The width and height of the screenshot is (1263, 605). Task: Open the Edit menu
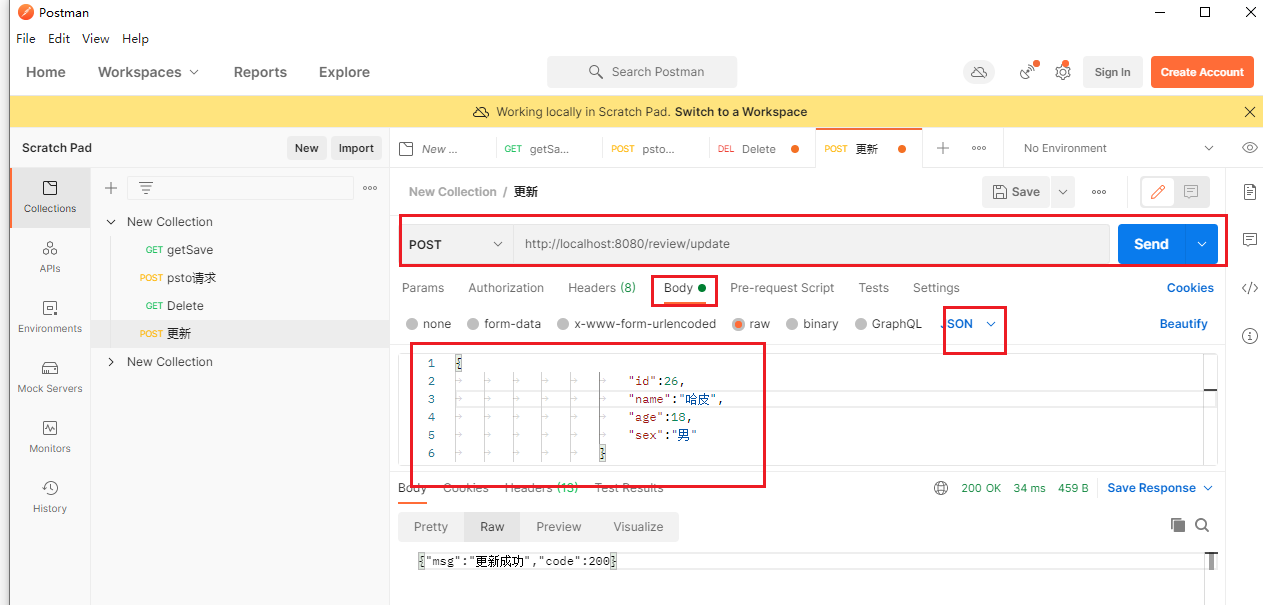click(x=59, y=39)
